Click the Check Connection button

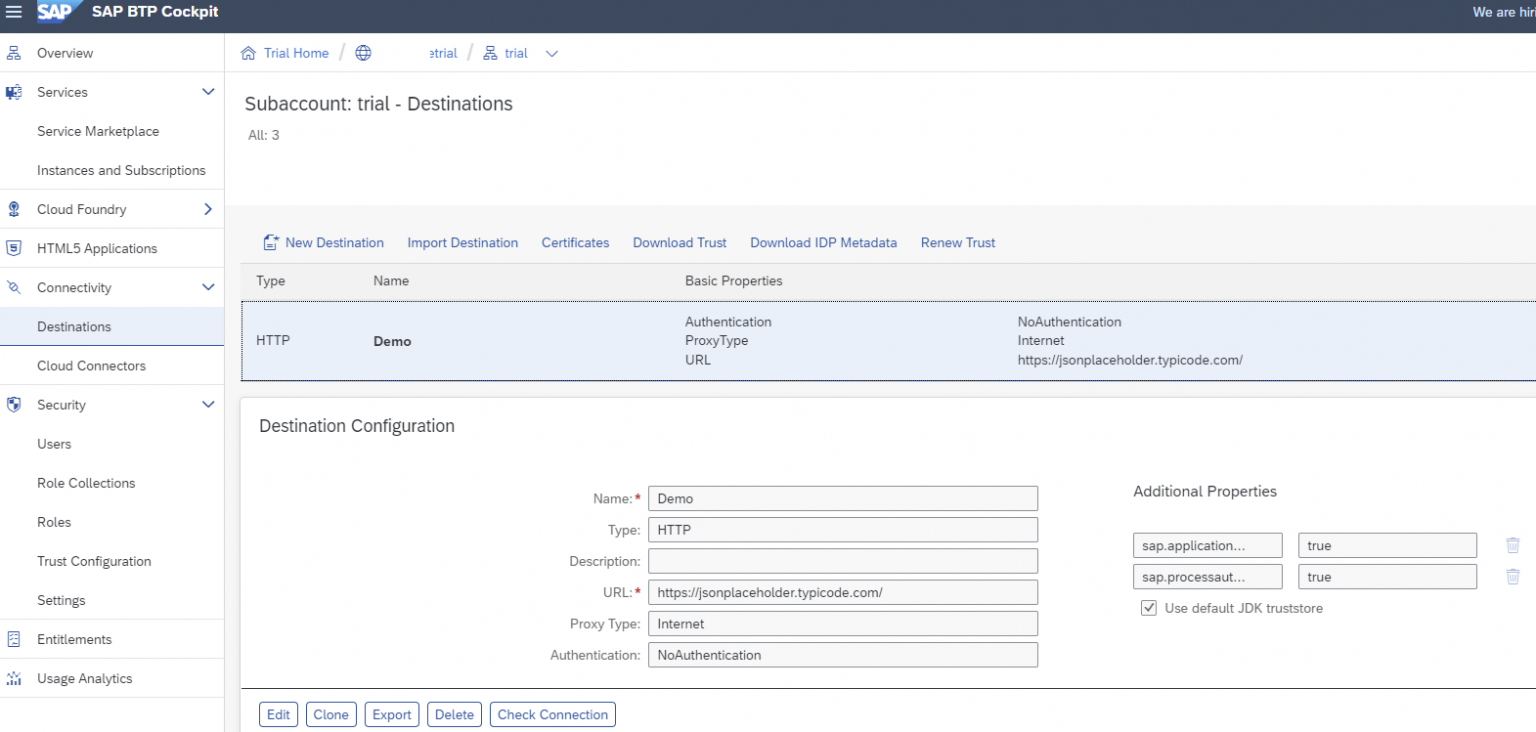click(x=552, y=714)
